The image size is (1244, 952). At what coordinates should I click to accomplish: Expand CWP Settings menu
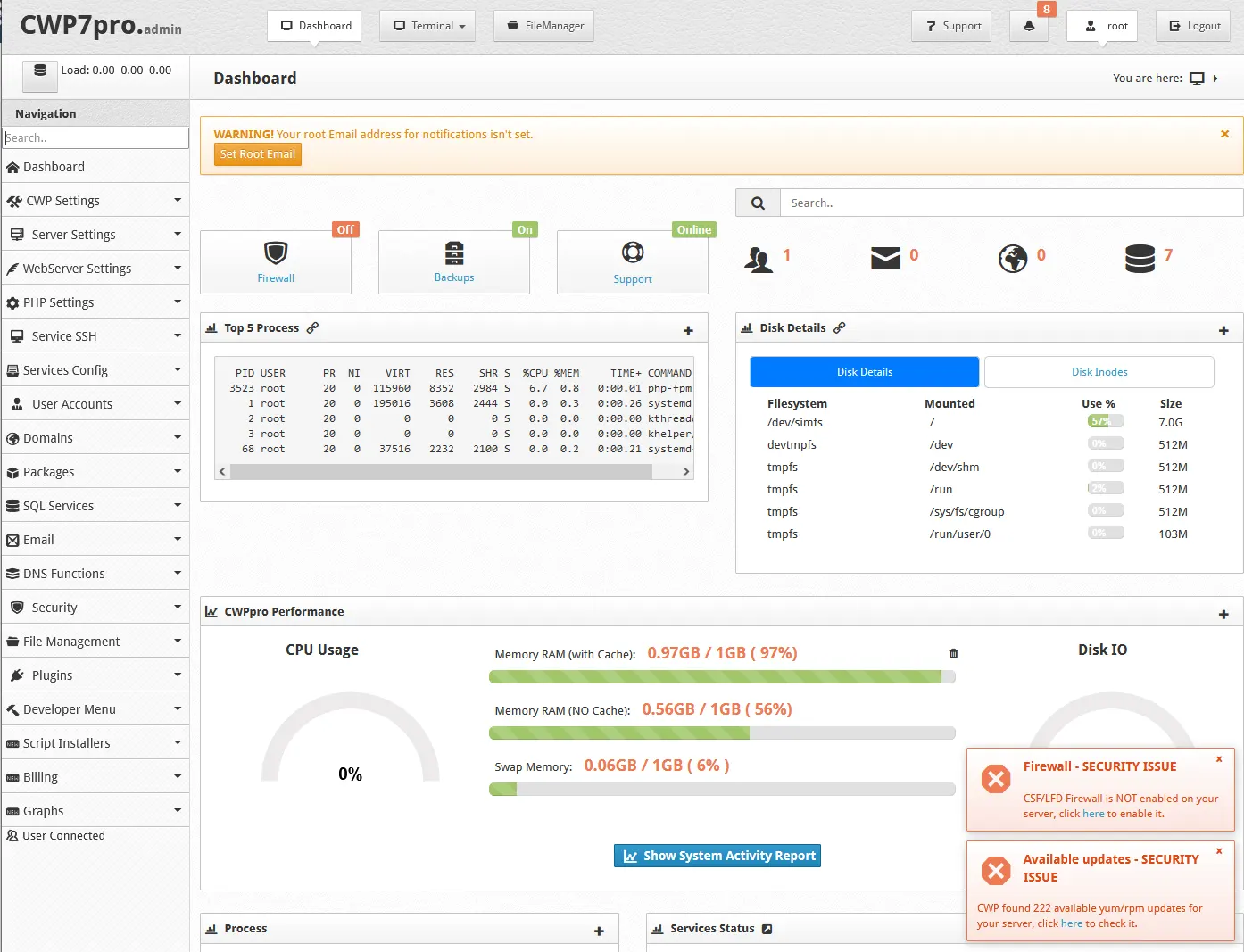coord(95,201)
